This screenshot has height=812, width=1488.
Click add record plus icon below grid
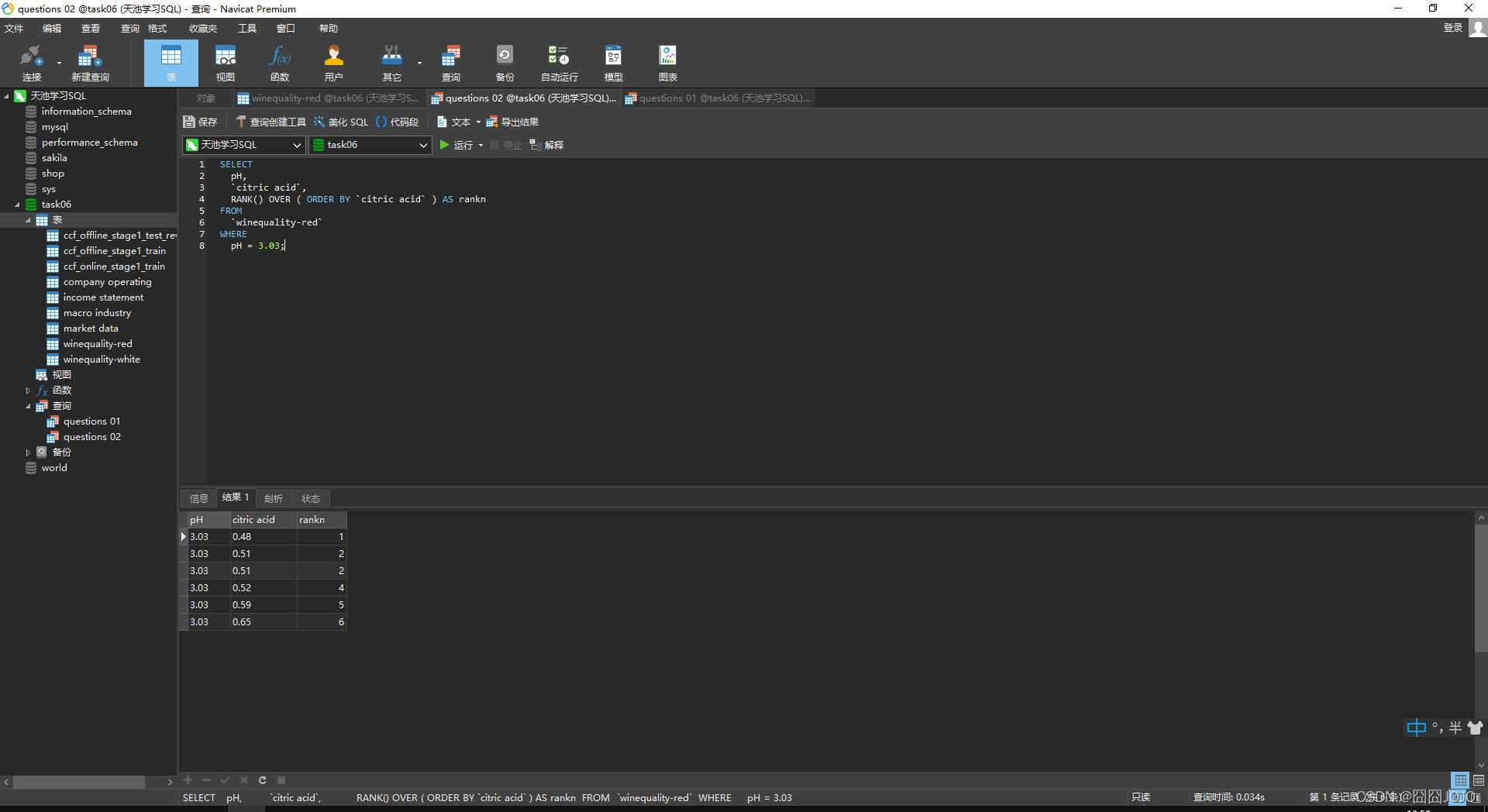pyautogui.click(x=188, y=780)
